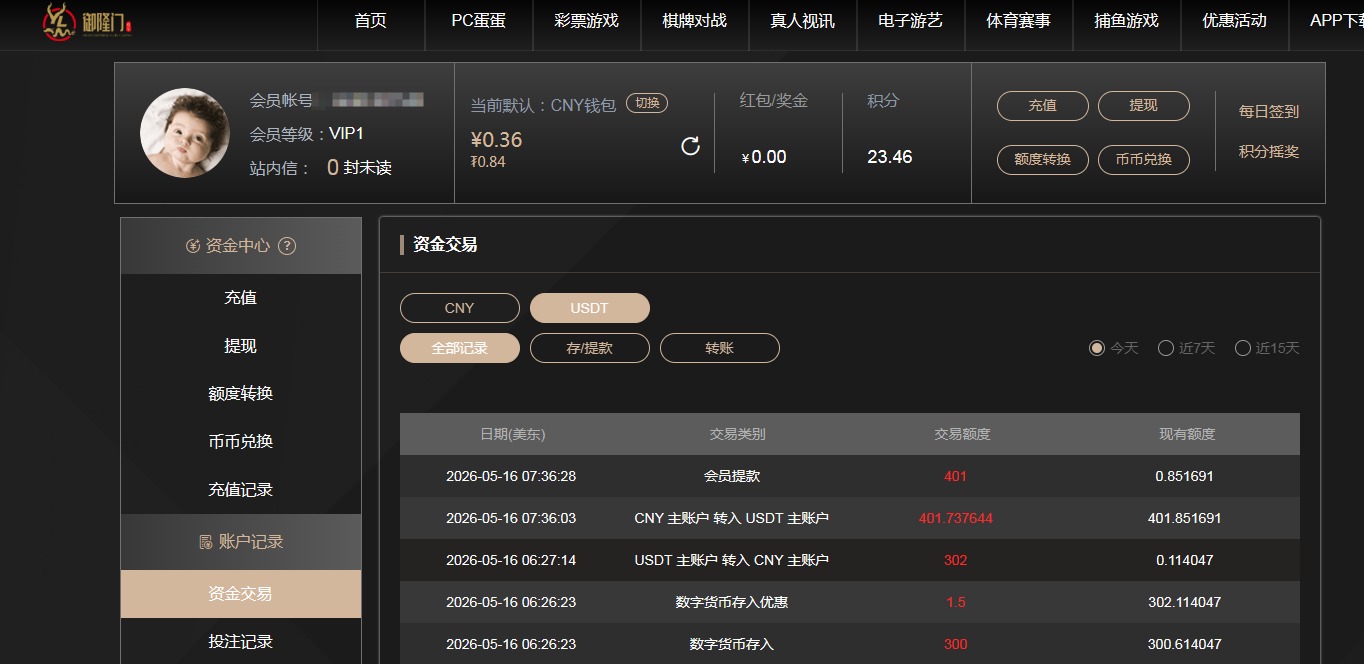Image resolution: width=1364 pixels, height=664 pixels.
Task: Click the 现有额度 column header
Action: (1187, 434)
